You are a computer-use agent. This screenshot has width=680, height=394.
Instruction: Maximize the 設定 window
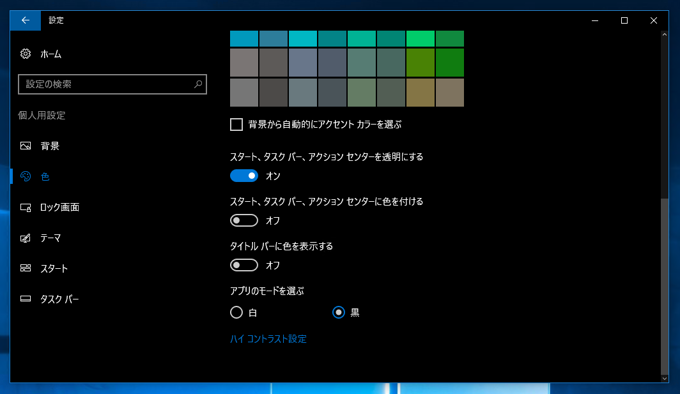pos(624,20)
